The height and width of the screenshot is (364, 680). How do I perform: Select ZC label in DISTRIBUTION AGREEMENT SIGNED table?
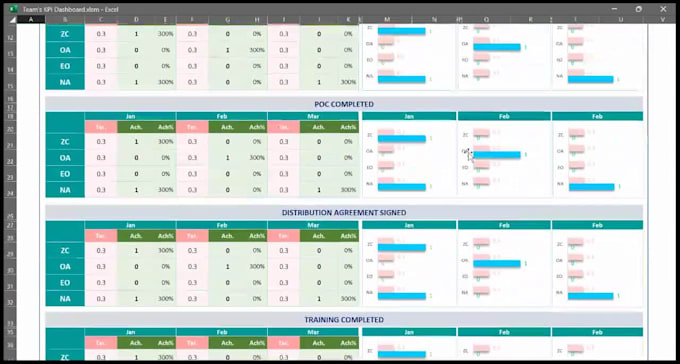65,250
